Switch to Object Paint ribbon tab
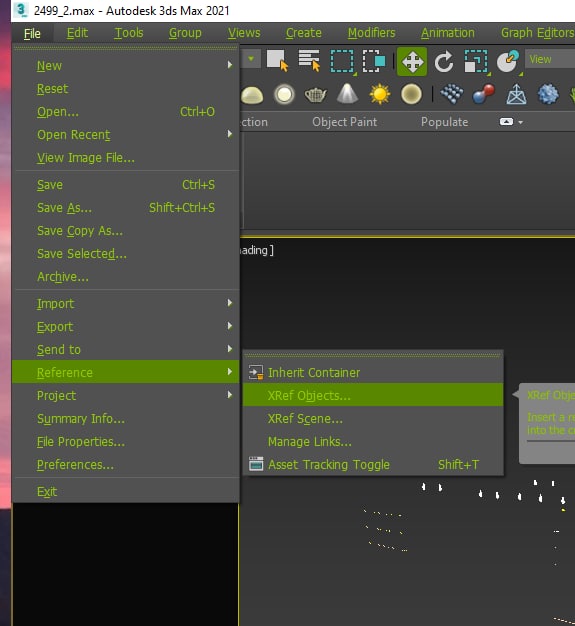This screenshot has height=626, width=575. [x=344, y=122]
